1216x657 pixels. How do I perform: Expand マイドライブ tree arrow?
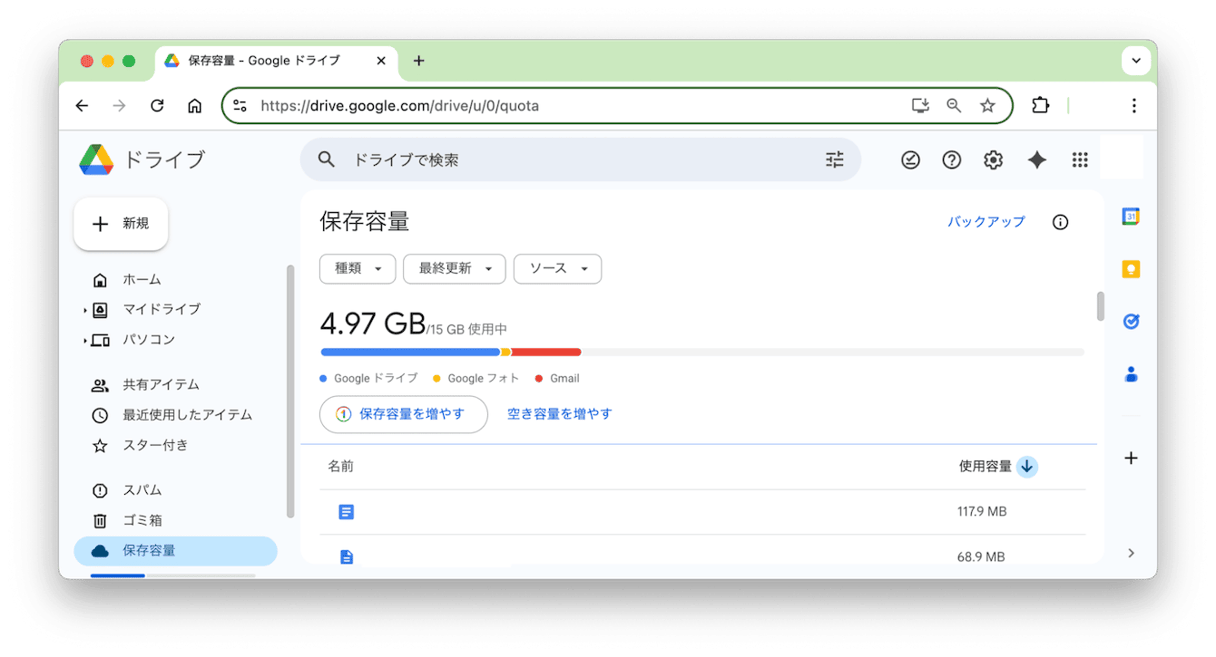tap(84, 311)
